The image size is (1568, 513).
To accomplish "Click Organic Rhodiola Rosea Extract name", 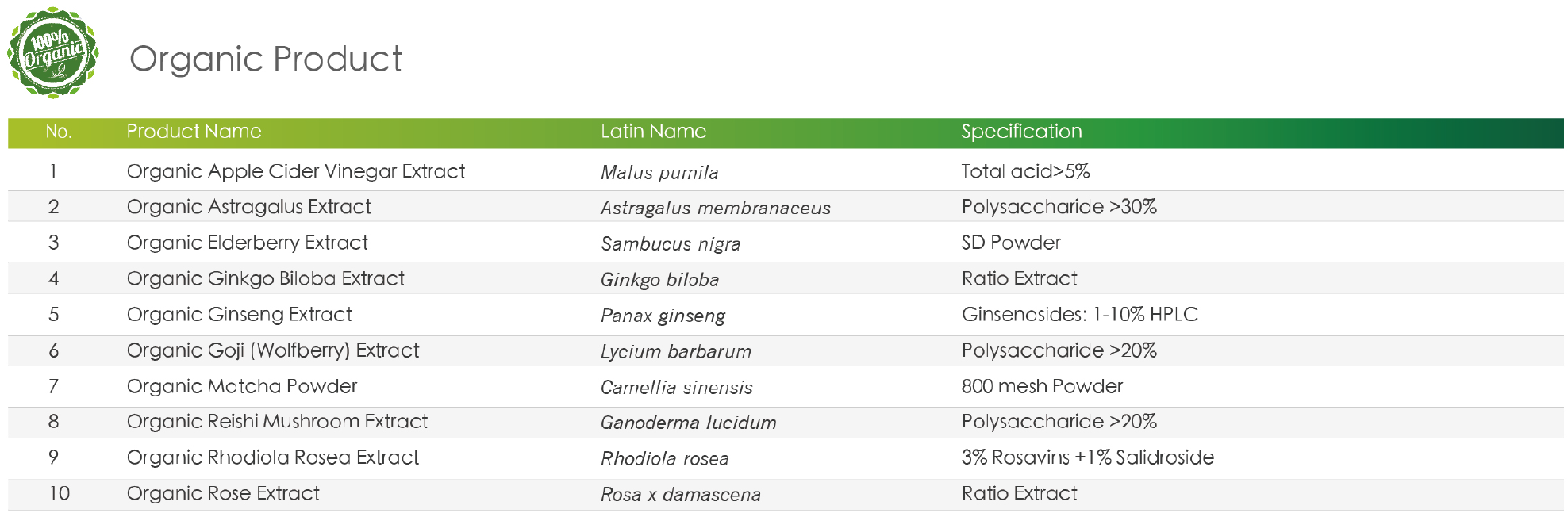I will 273,457.
